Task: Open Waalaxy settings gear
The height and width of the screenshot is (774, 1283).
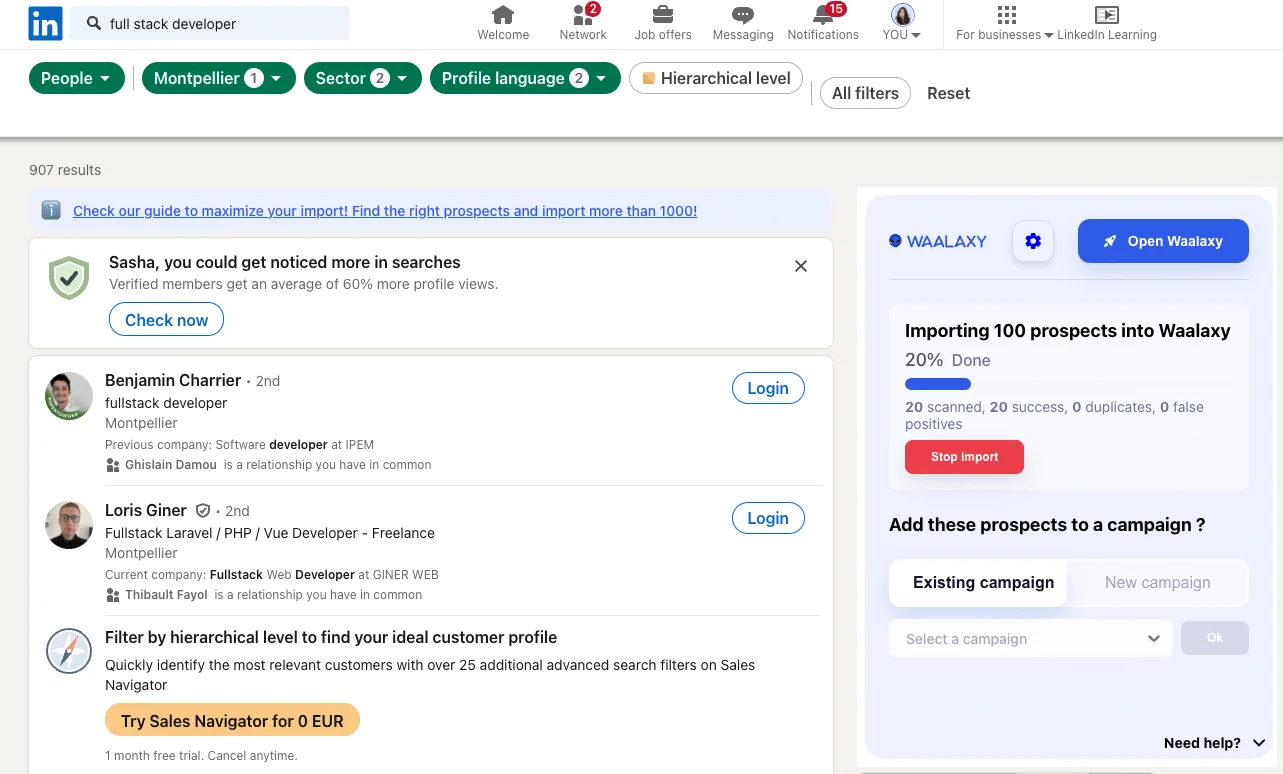Action: (1033, 241)
